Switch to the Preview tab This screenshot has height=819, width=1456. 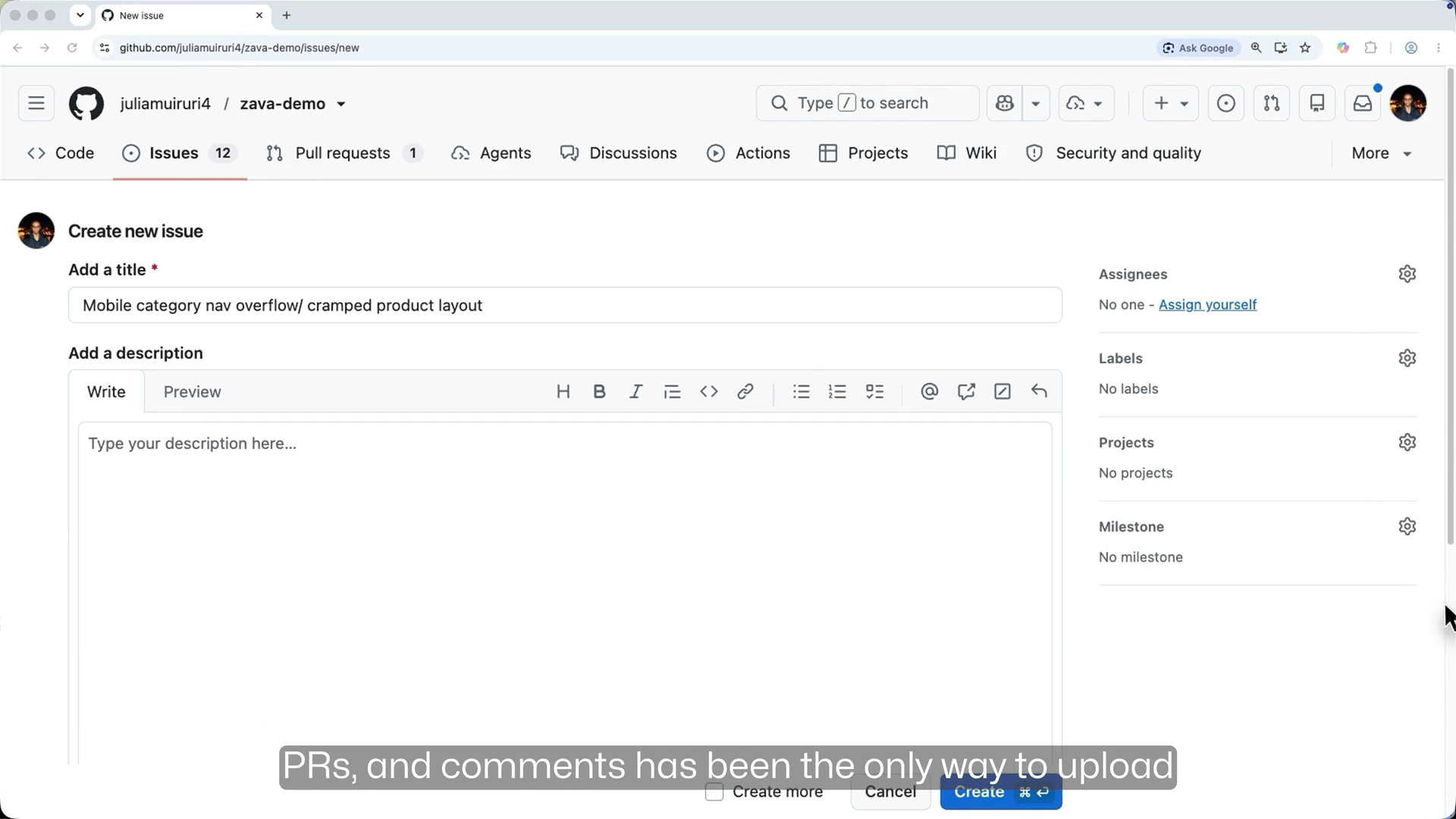(193, 392)
